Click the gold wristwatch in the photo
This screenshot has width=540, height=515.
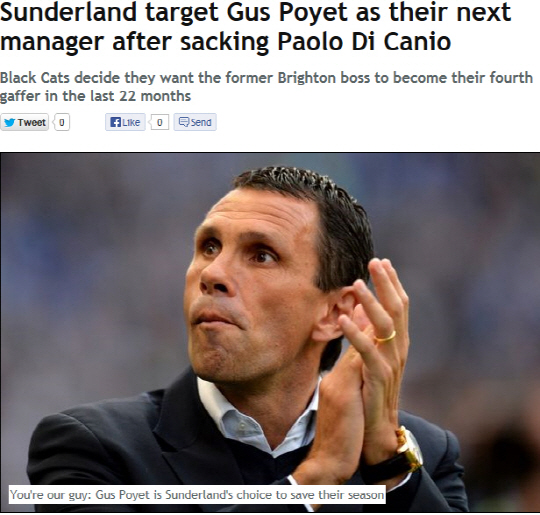tap(409, 450)
